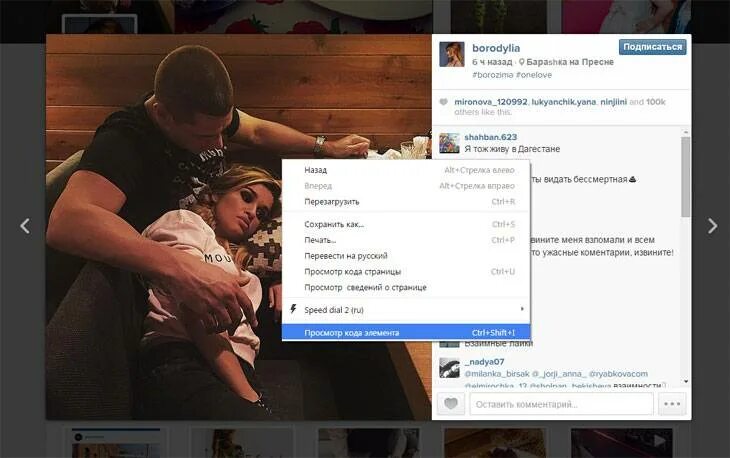This screenshot has width=730, height=458.
Task: Focus the Оставить комментарий field
Action: point(561,404)
